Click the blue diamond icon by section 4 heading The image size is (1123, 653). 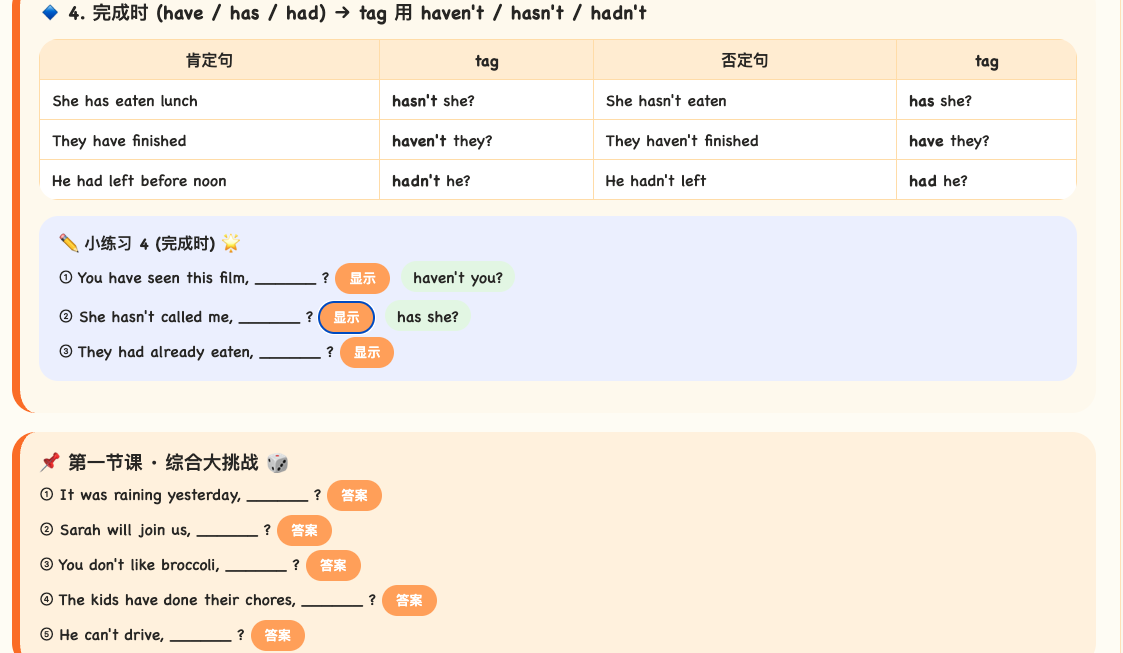click(x=50, y=12)
